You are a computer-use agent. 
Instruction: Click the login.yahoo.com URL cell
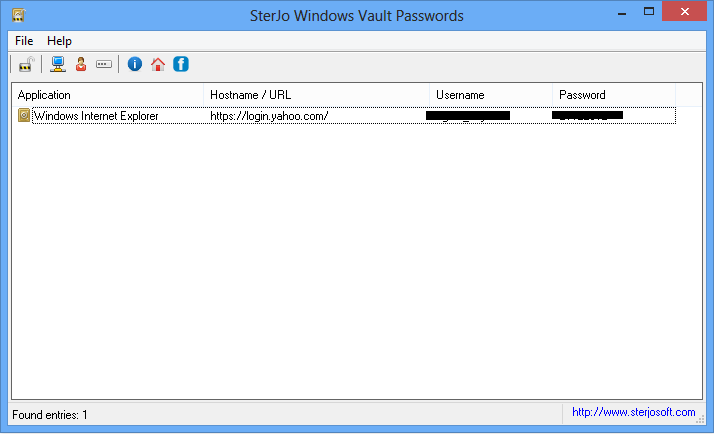pyautogui.click(x=269, y=116)
